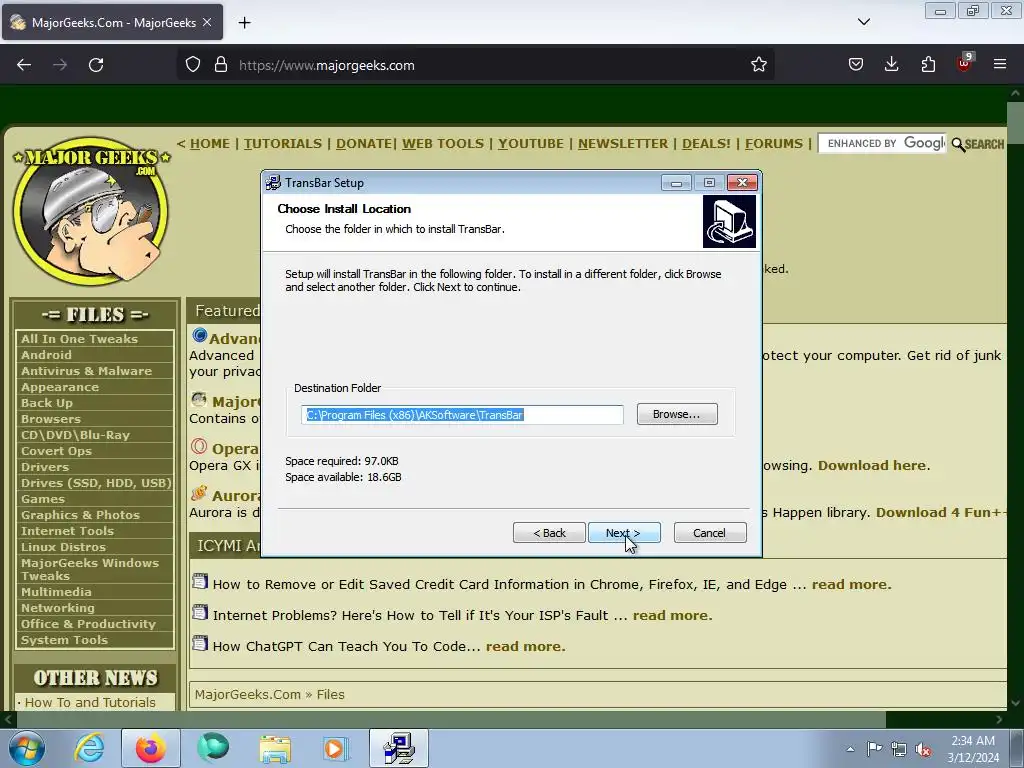
Task: Open the Graphics & Photos category
Action: 80,515
